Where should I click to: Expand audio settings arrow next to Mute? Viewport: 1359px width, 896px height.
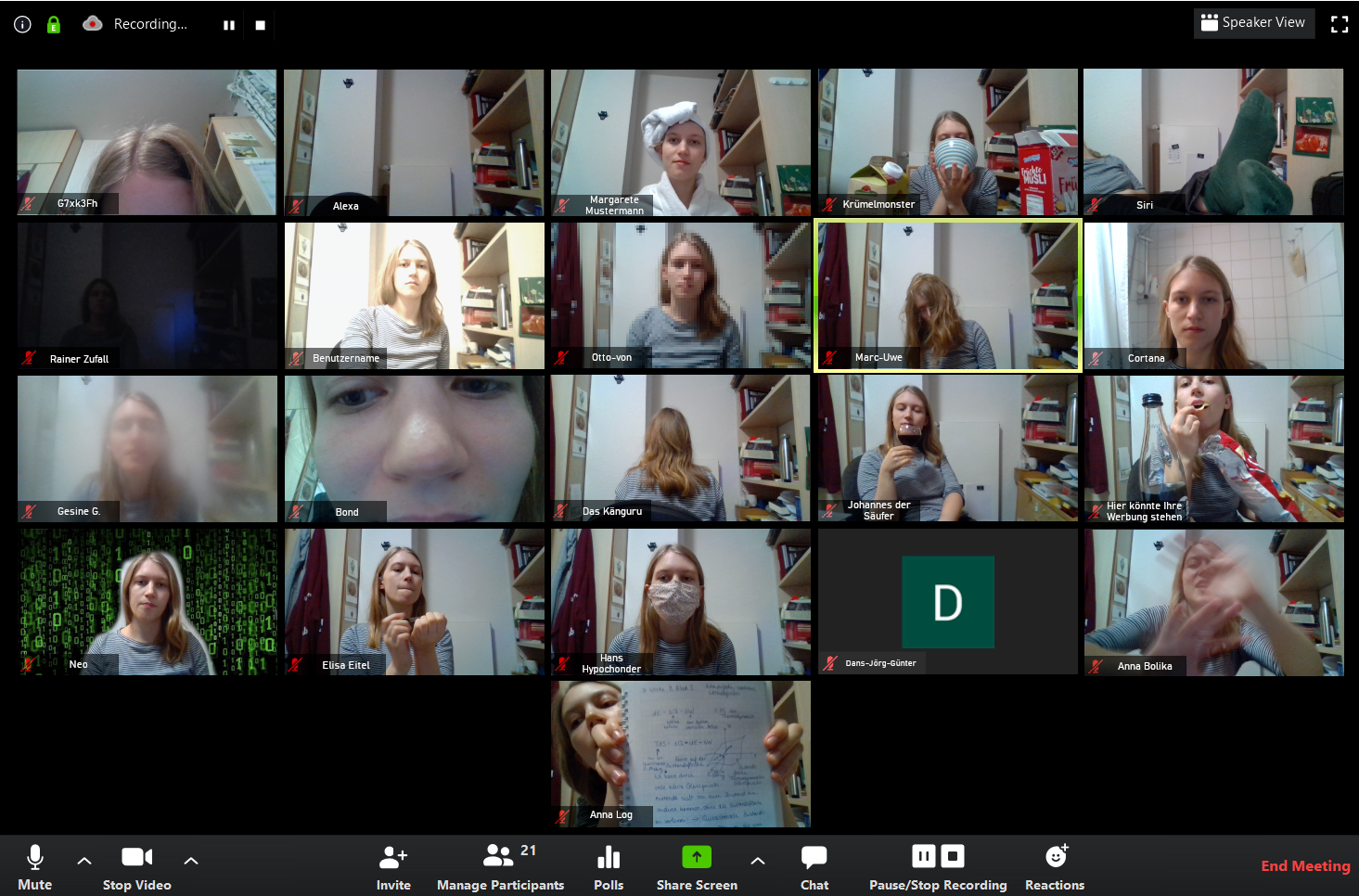pos(84,861)
